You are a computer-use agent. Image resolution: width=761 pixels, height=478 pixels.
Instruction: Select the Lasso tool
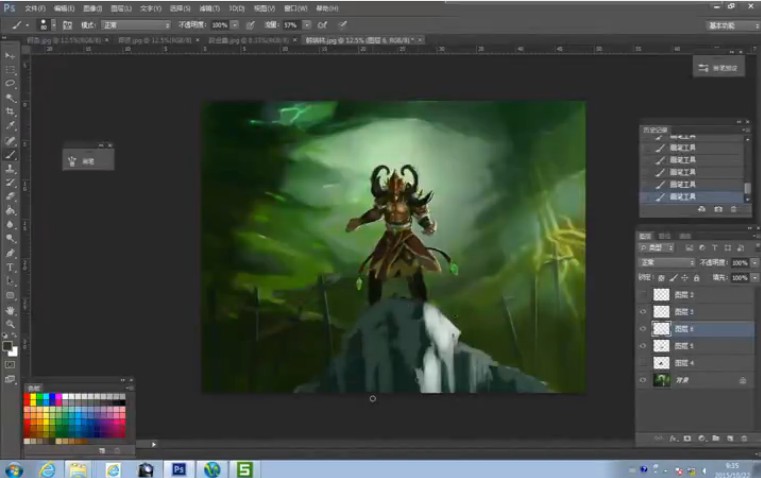coord(10,84)
